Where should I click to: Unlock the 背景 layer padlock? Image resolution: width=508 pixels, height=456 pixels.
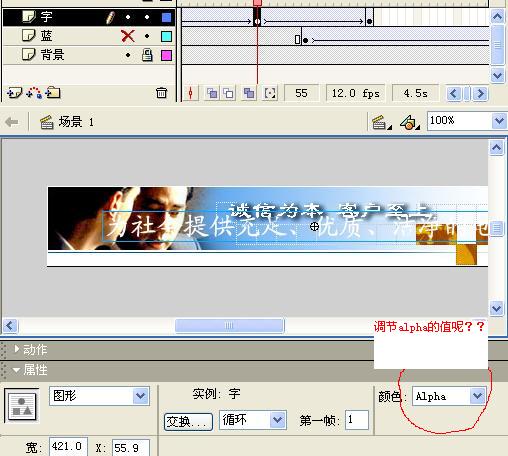(x=147, y=55)
